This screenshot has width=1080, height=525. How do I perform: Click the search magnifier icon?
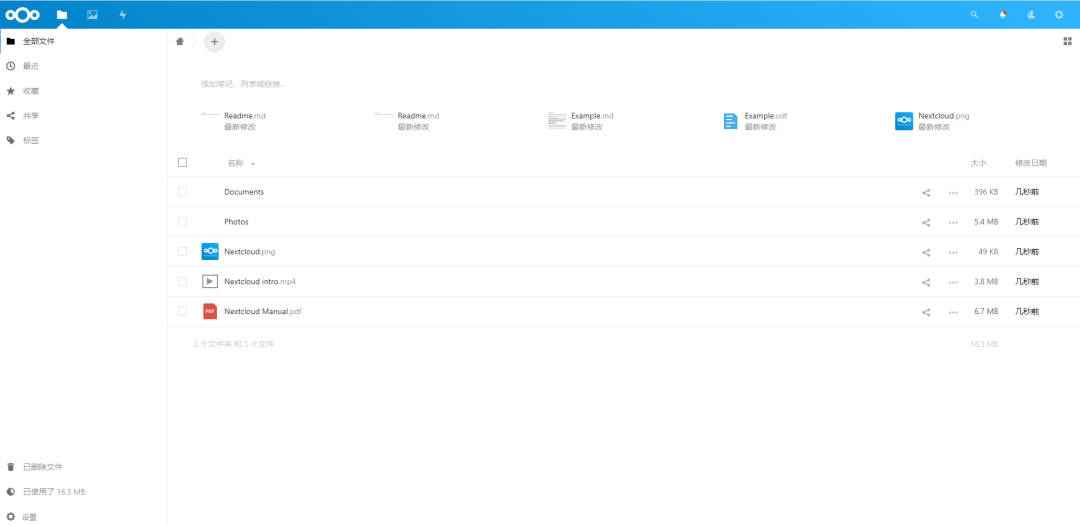(975, 15)
